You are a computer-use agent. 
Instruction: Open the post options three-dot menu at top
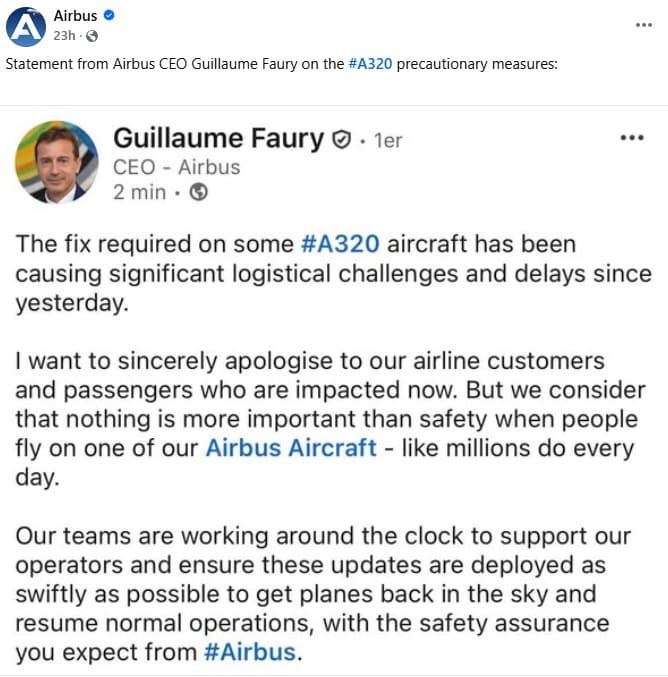click(642, 25)
